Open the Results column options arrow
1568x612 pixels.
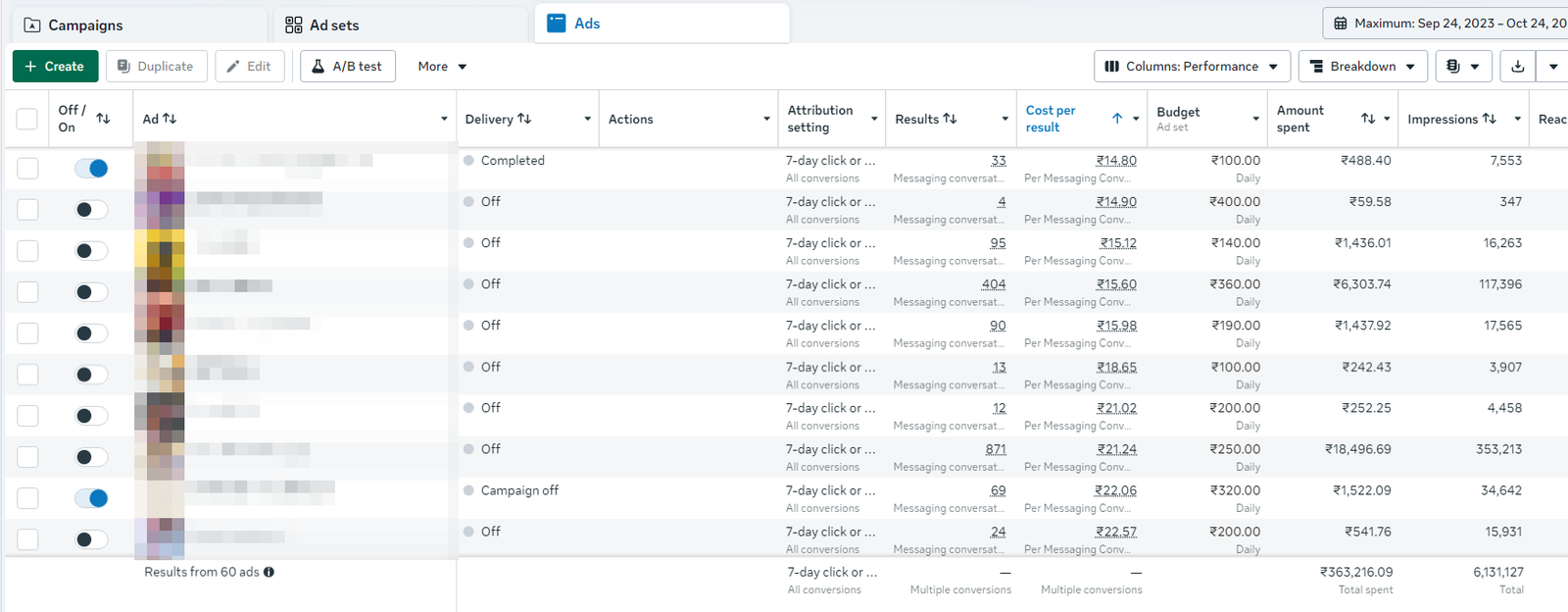pyautogui.click(x=1004, y=119)
